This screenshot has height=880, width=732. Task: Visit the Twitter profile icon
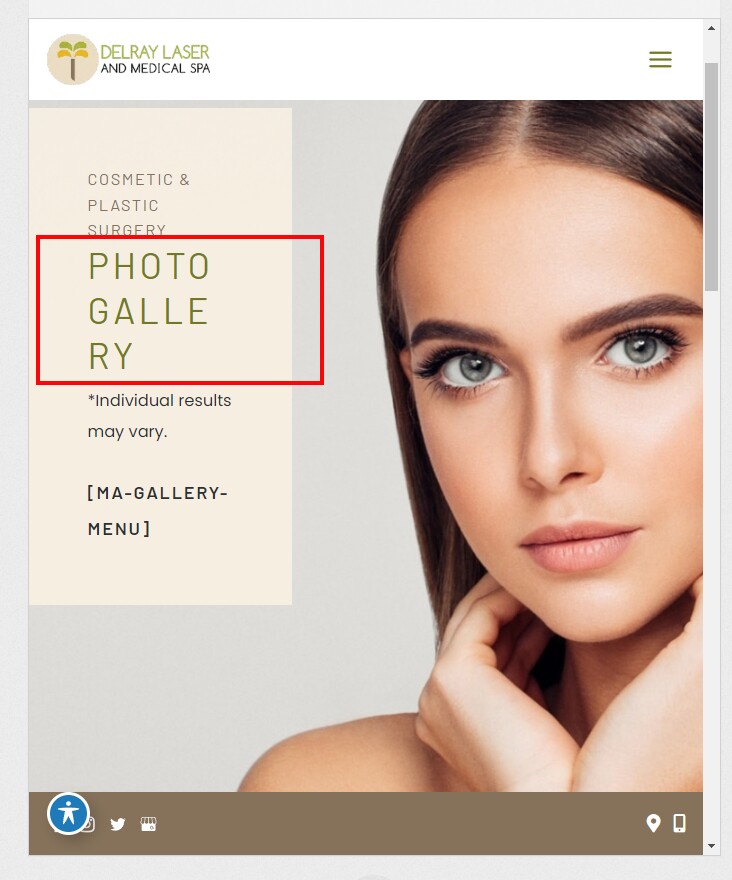pos(117,824)
